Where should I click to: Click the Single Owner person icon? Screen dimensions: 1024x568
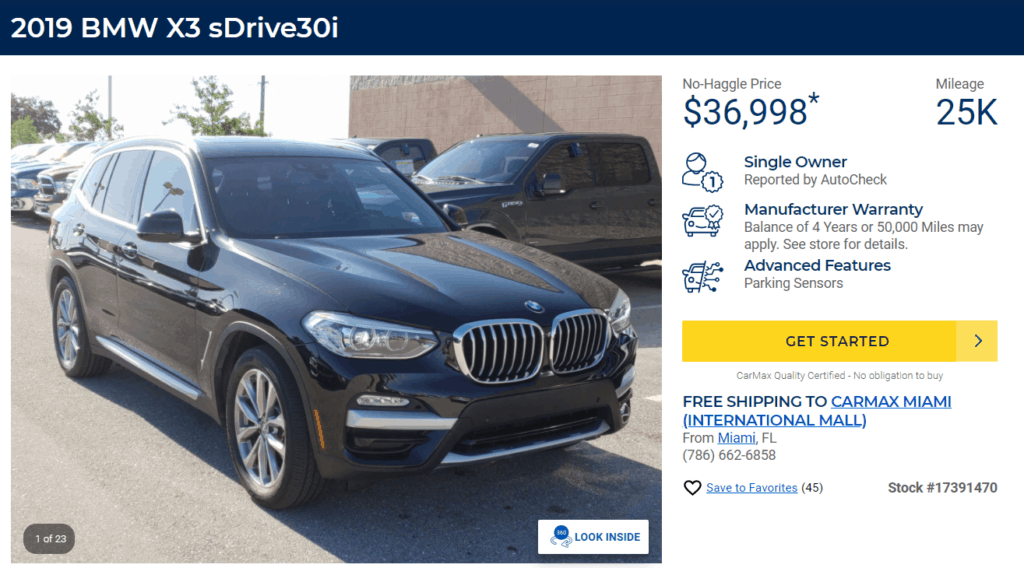703,172
